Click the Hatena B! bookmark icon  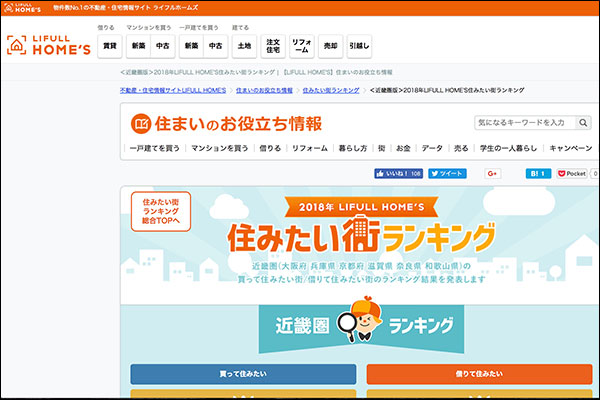[538, 173]
